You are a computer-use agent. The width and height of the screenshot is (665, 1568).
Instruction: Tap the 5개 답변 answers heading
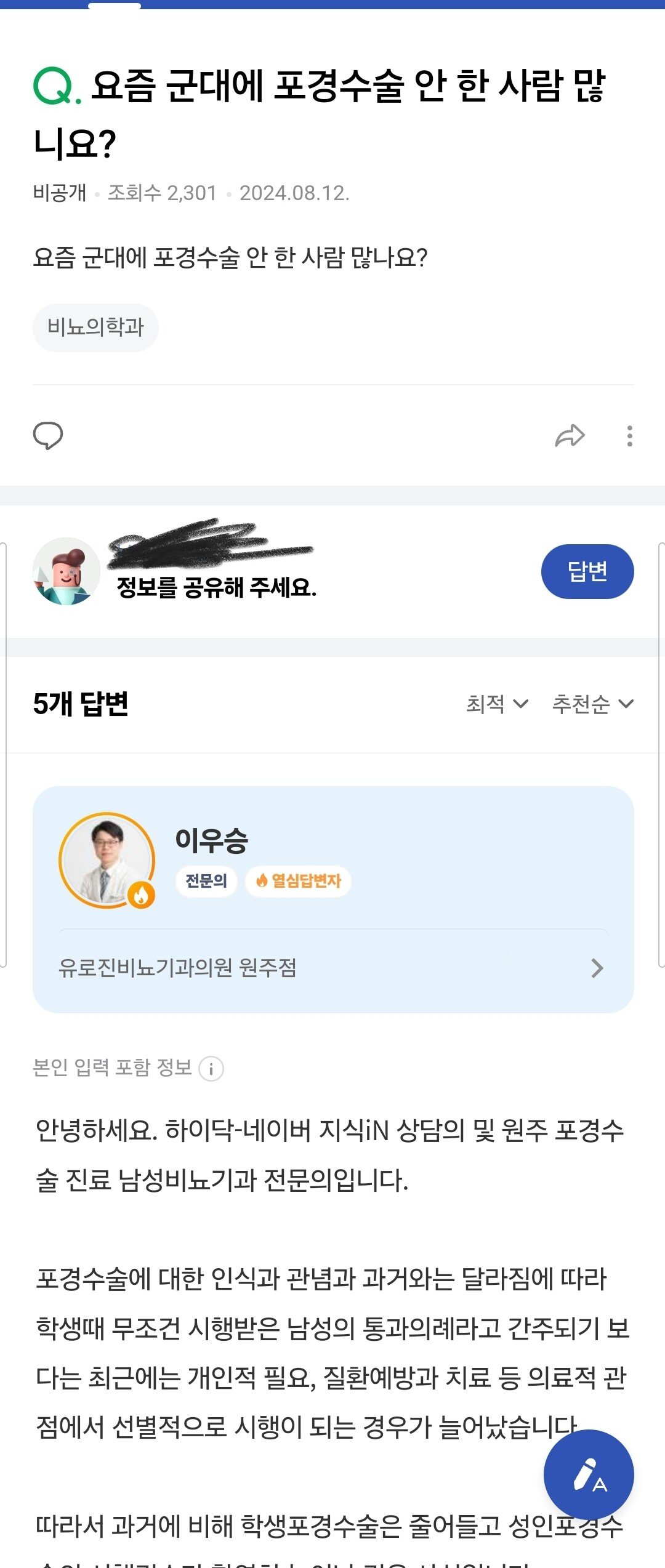[x=81, y=704]
